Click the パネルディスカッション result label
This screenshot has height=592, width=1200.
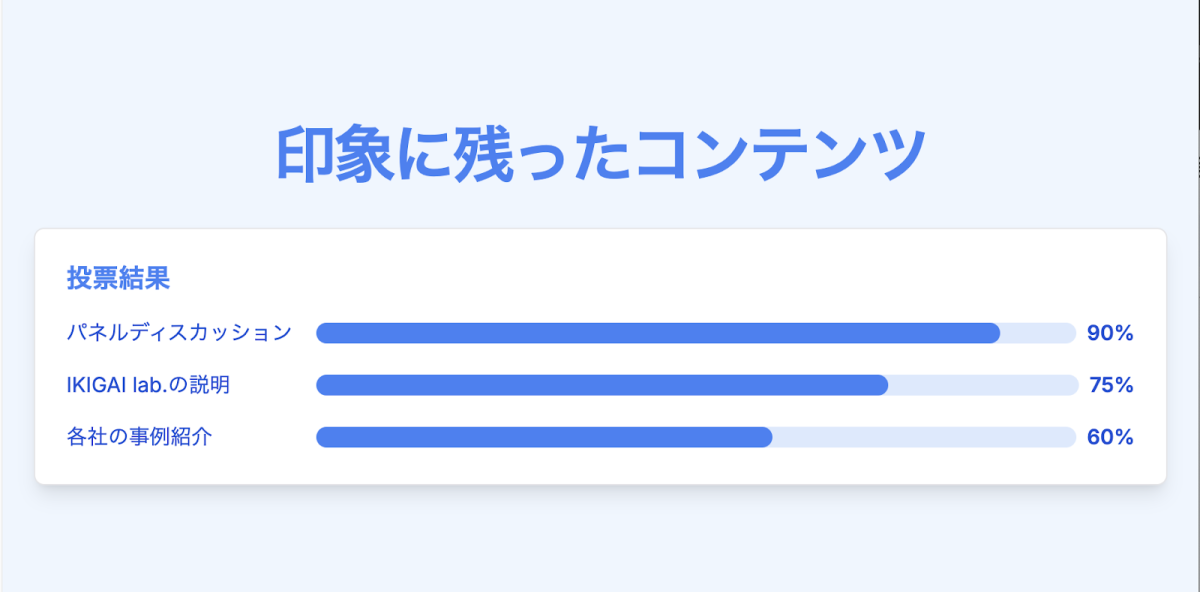pyautogui.click(x=179, y=333)
